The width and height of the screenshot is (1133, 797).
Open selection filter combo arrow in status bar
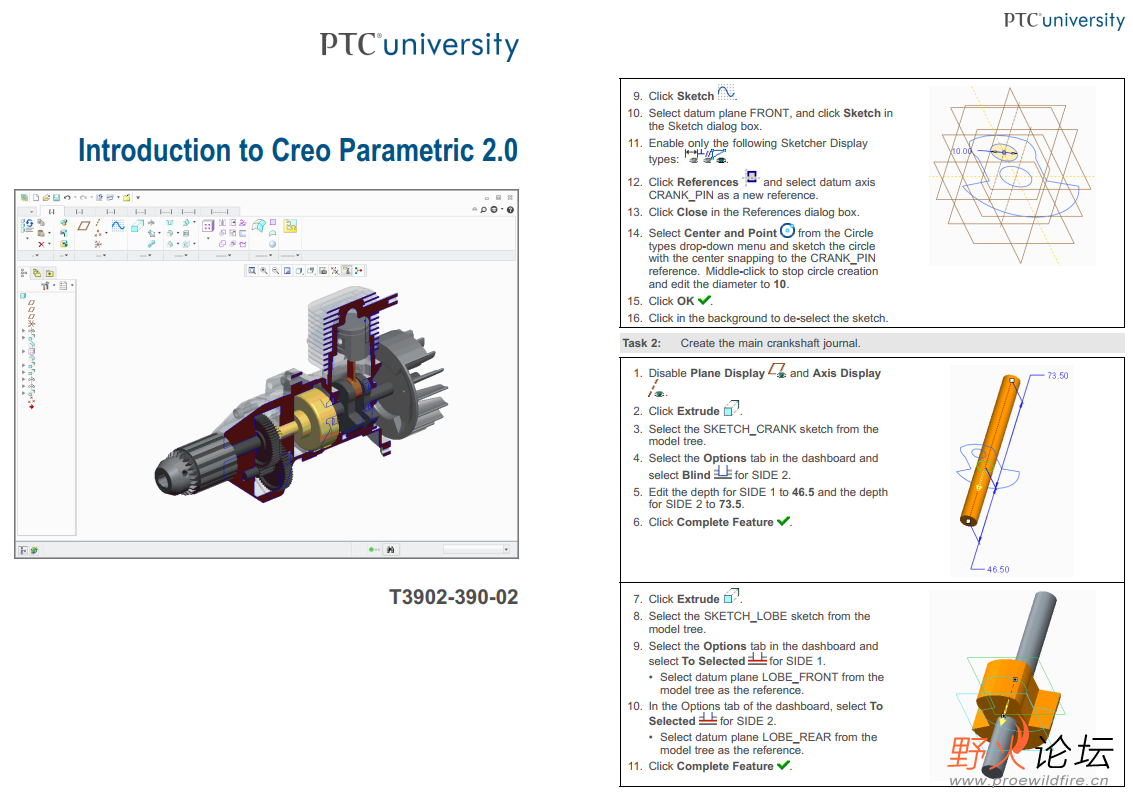pos(506,550)
